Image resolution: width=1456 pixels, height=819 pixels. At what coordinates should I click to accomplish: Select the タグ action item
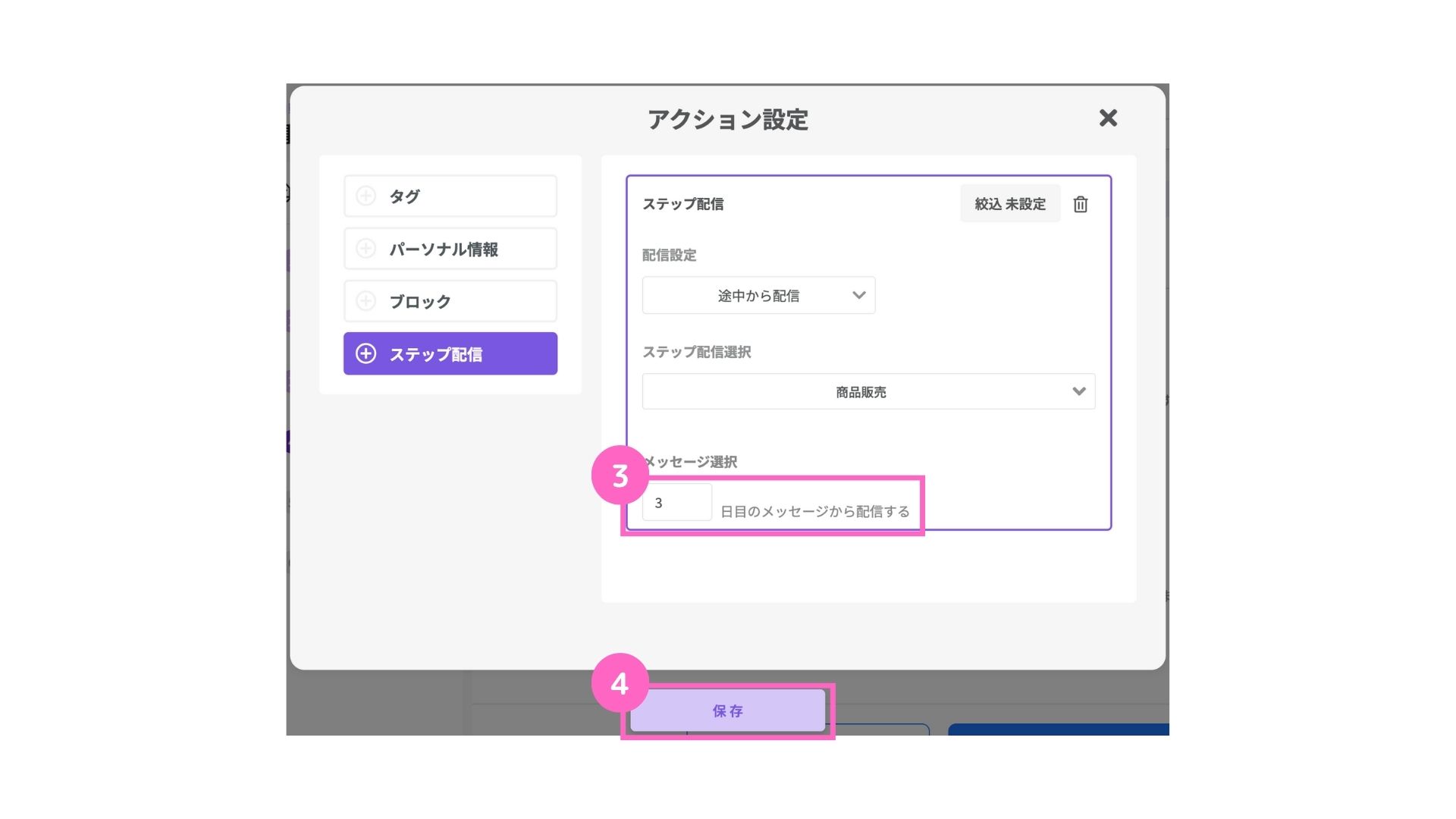click(450, 196)
